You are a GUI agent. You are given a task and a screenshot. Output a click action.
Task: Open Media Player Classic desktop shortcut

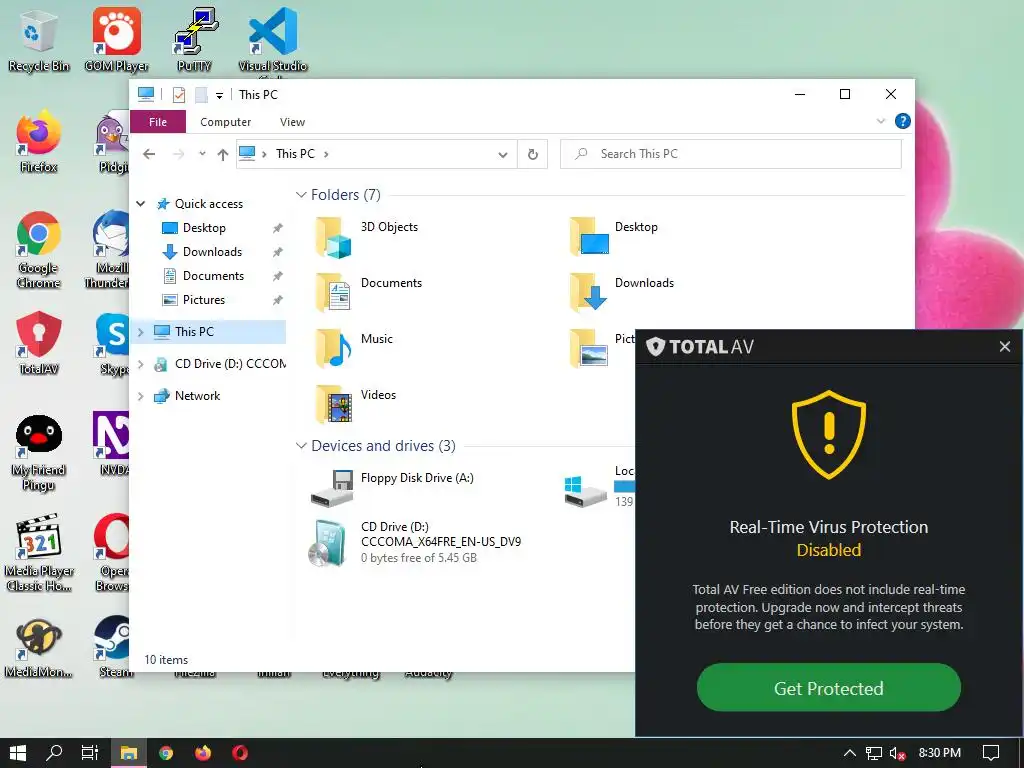click(39, 554)
